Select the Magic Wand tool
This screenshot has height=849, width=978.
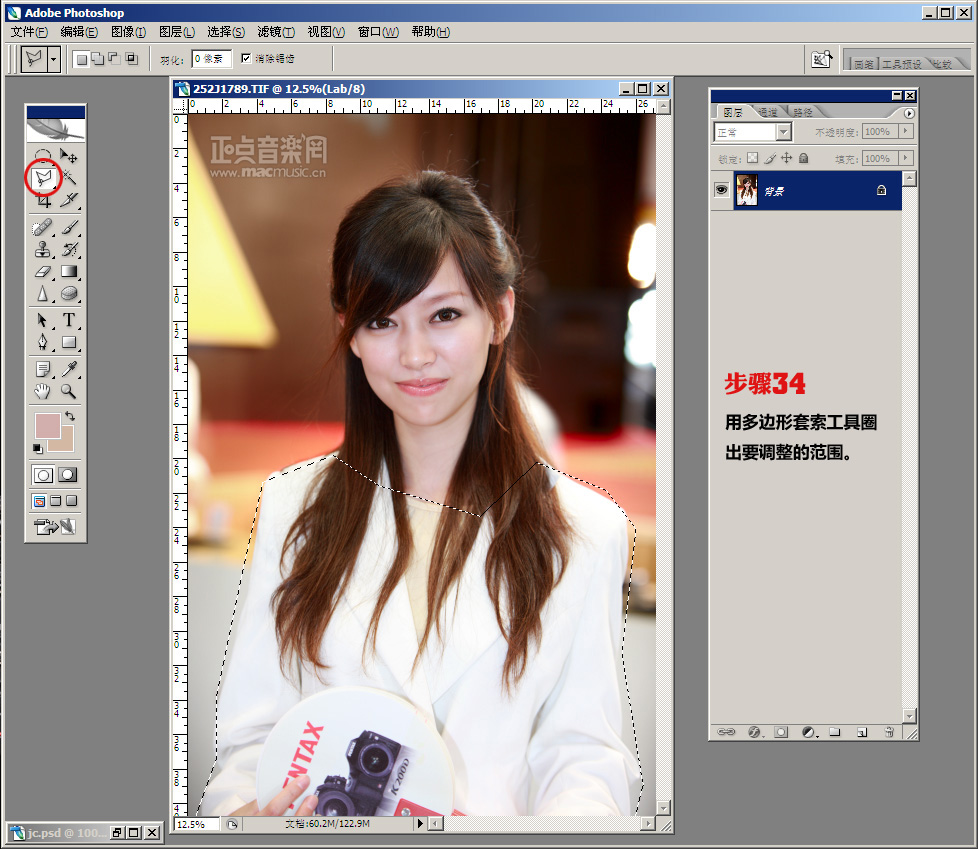(69, 178)
